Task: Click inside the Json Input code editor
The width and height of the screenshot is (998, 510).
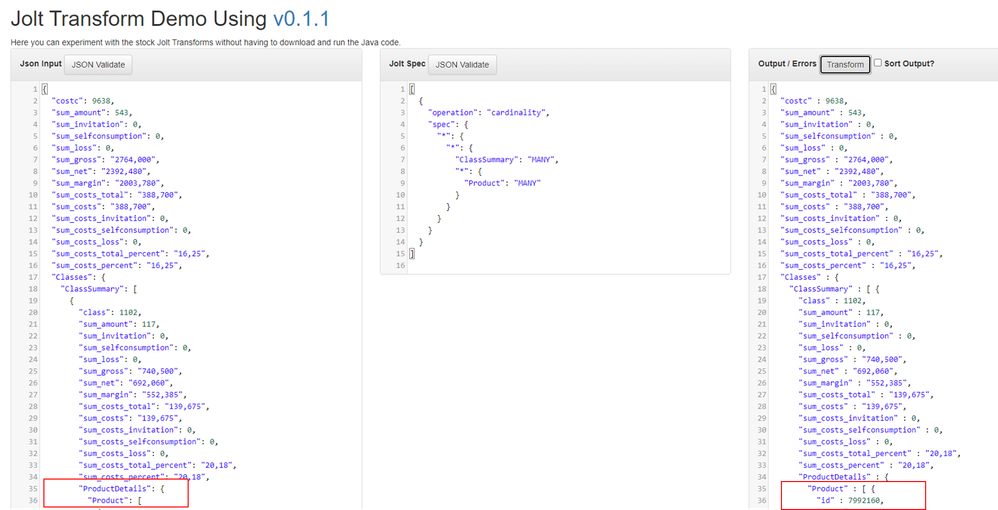Action: pos(200,295)
